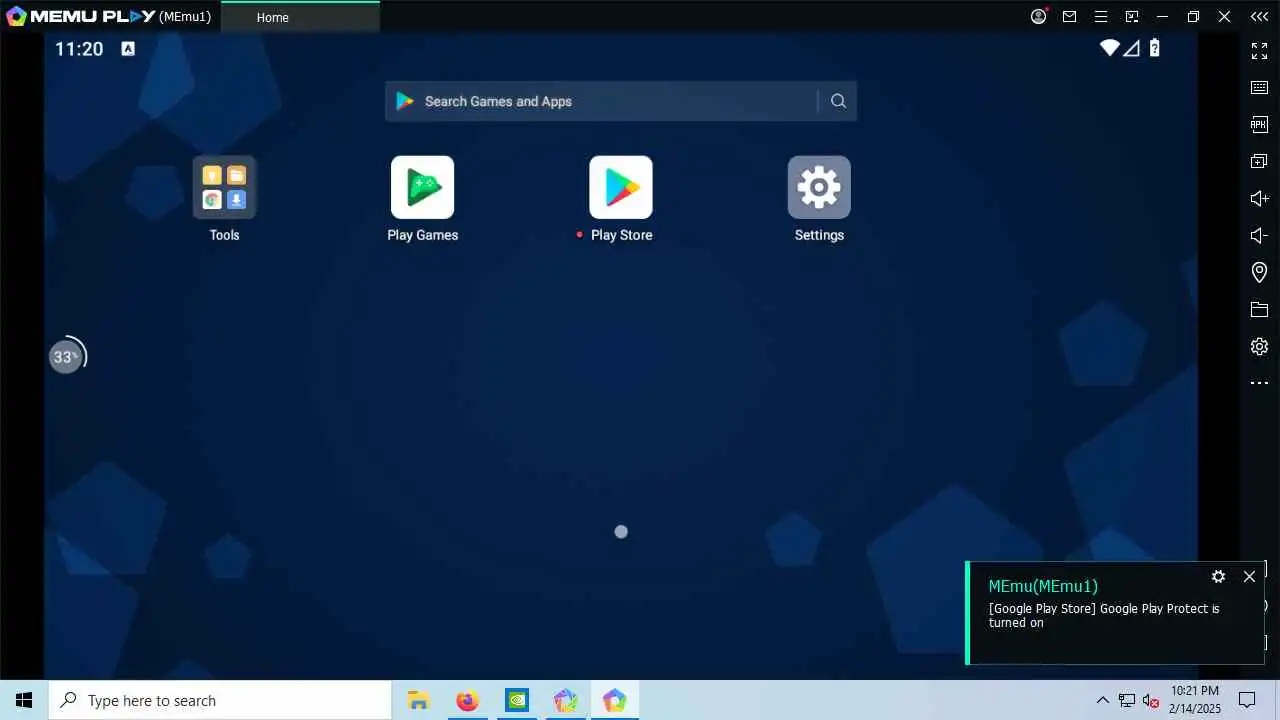Viewport: 1280px width, 720px height.
Task: Open the keyboard mapping tool
Action: (1260, 87)
